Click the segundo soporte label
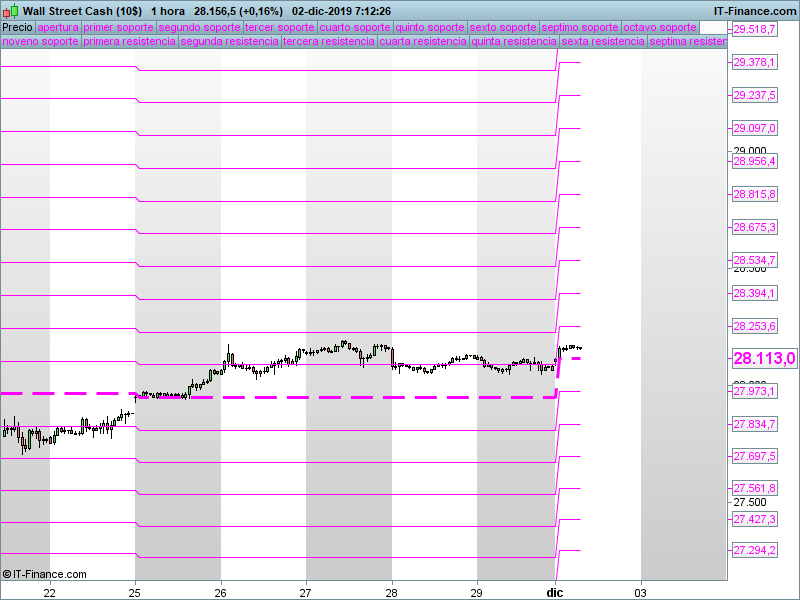 pyautogui.click(x=199, y=27)
